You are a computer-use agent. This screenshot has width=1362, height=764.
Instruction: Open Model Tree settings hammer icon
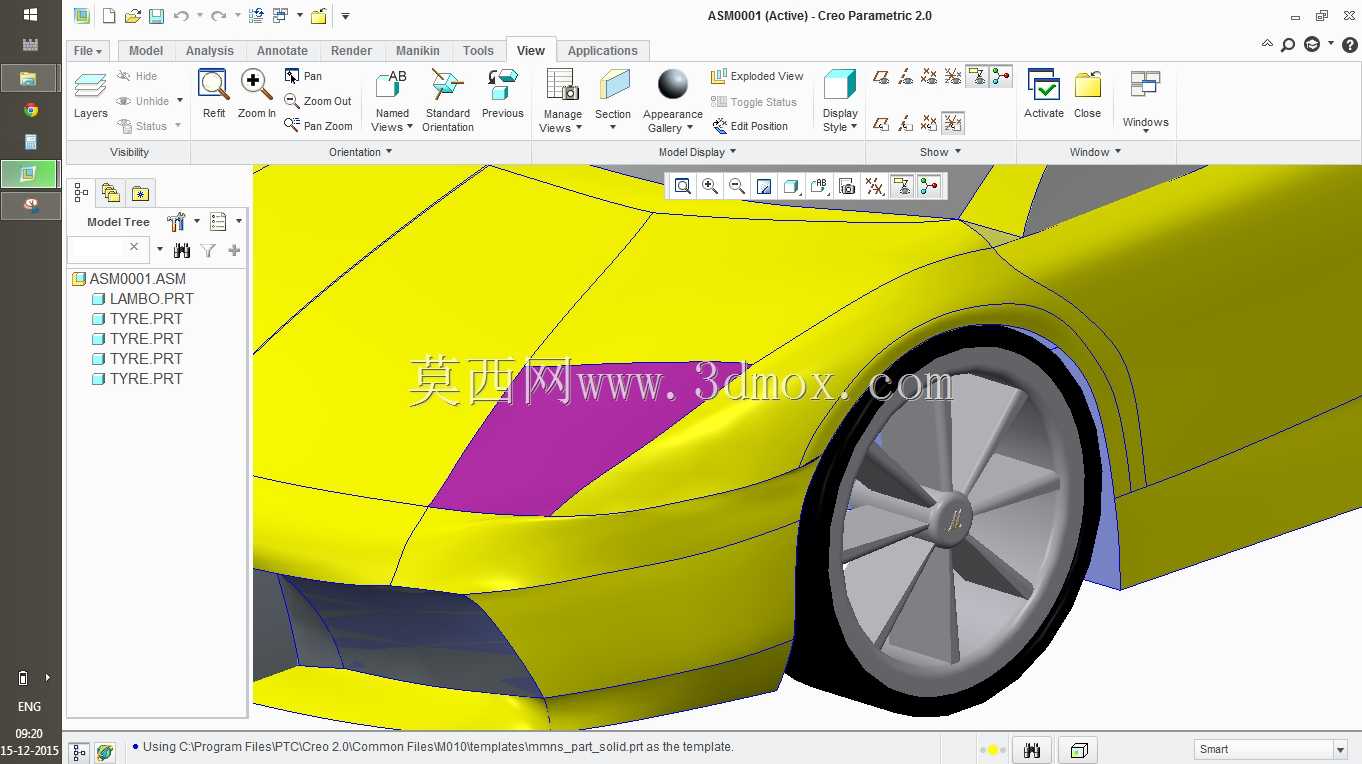[177, 222]
